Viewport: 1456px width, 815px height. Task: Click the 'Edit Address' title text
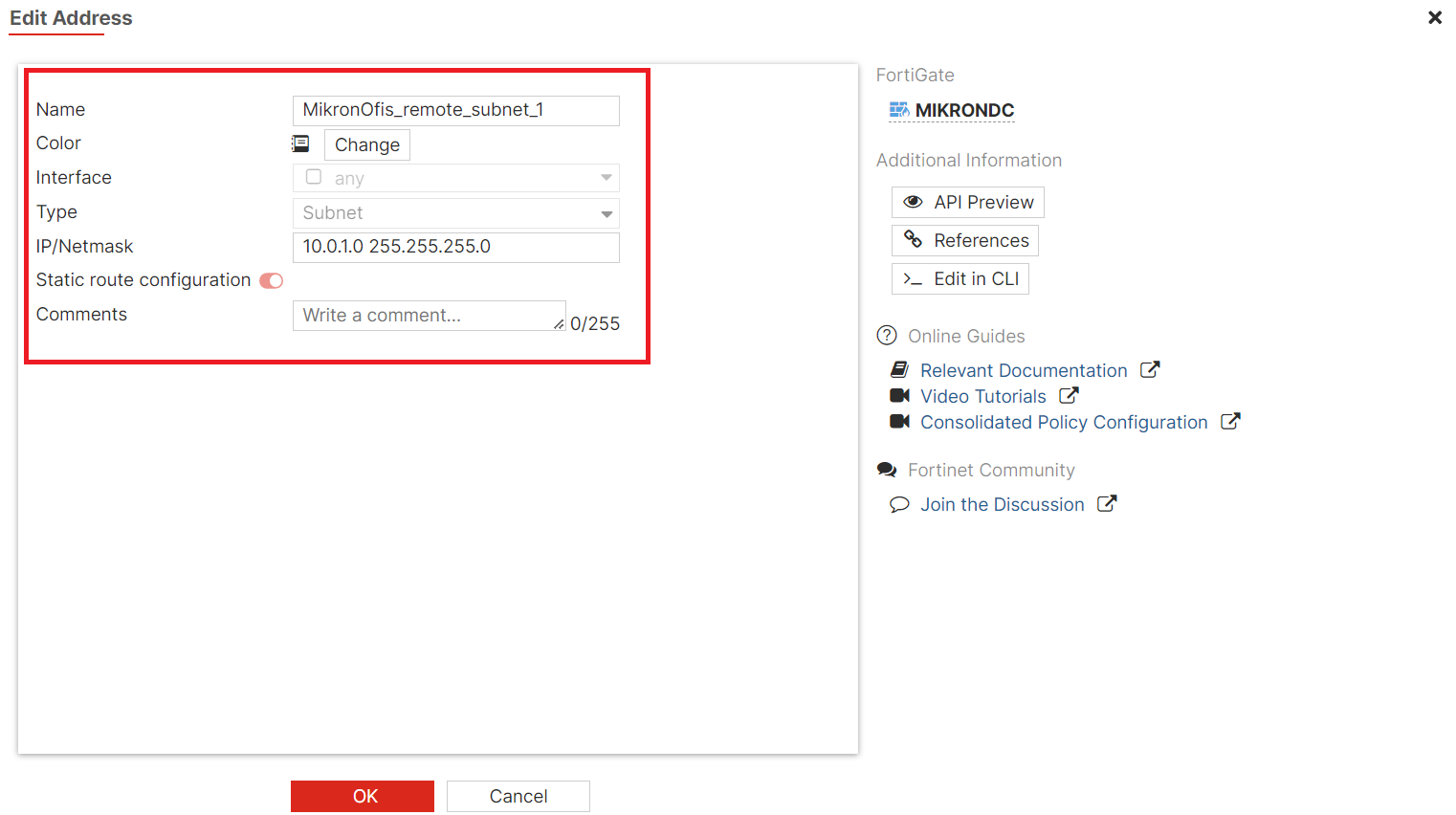click(71, 18)
